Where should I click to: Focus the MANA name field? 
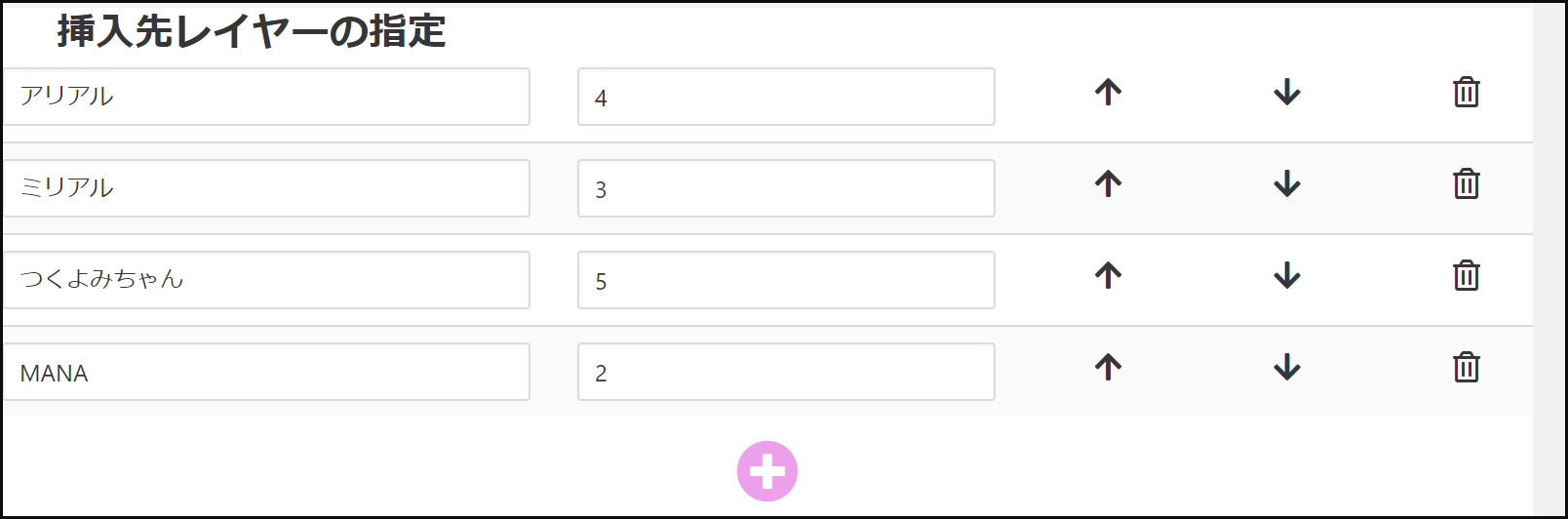(x=266, y=372)
